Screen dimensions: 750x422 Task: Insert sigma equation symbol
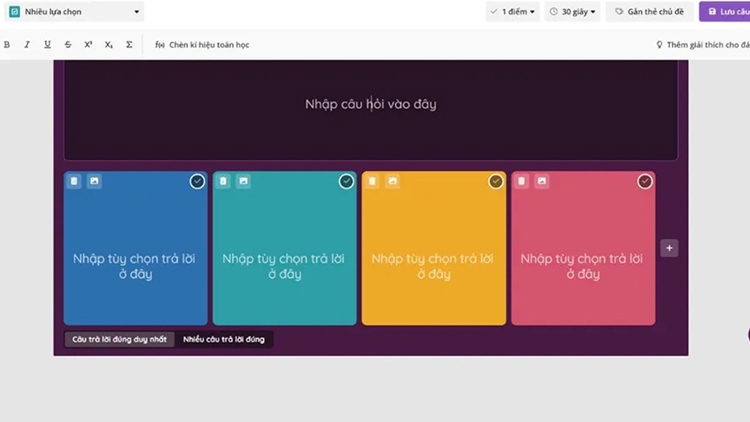(129, 44)
